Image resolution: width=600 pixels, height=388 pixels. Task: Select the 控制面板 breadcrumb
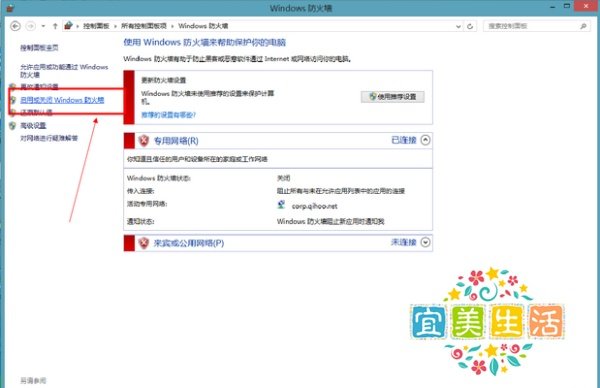coord(96,26)
